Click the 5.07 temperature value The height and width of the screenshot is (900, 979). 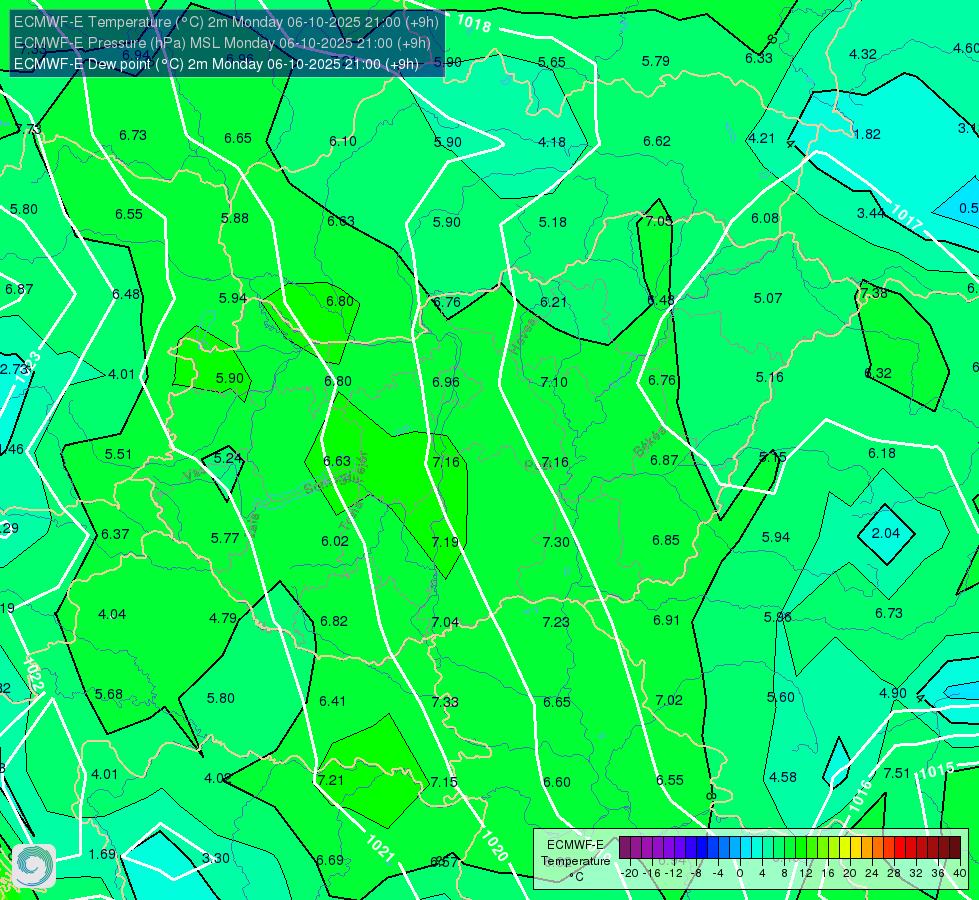click(x=768, y=299)
